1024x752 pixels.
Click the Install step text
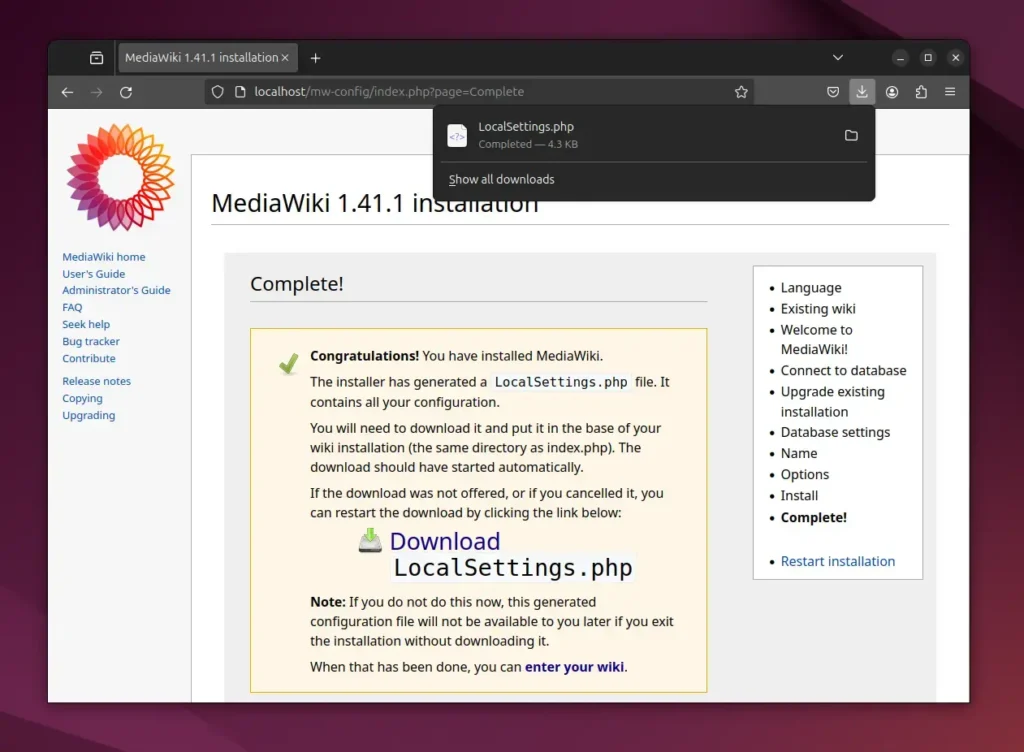coord(799,495)
